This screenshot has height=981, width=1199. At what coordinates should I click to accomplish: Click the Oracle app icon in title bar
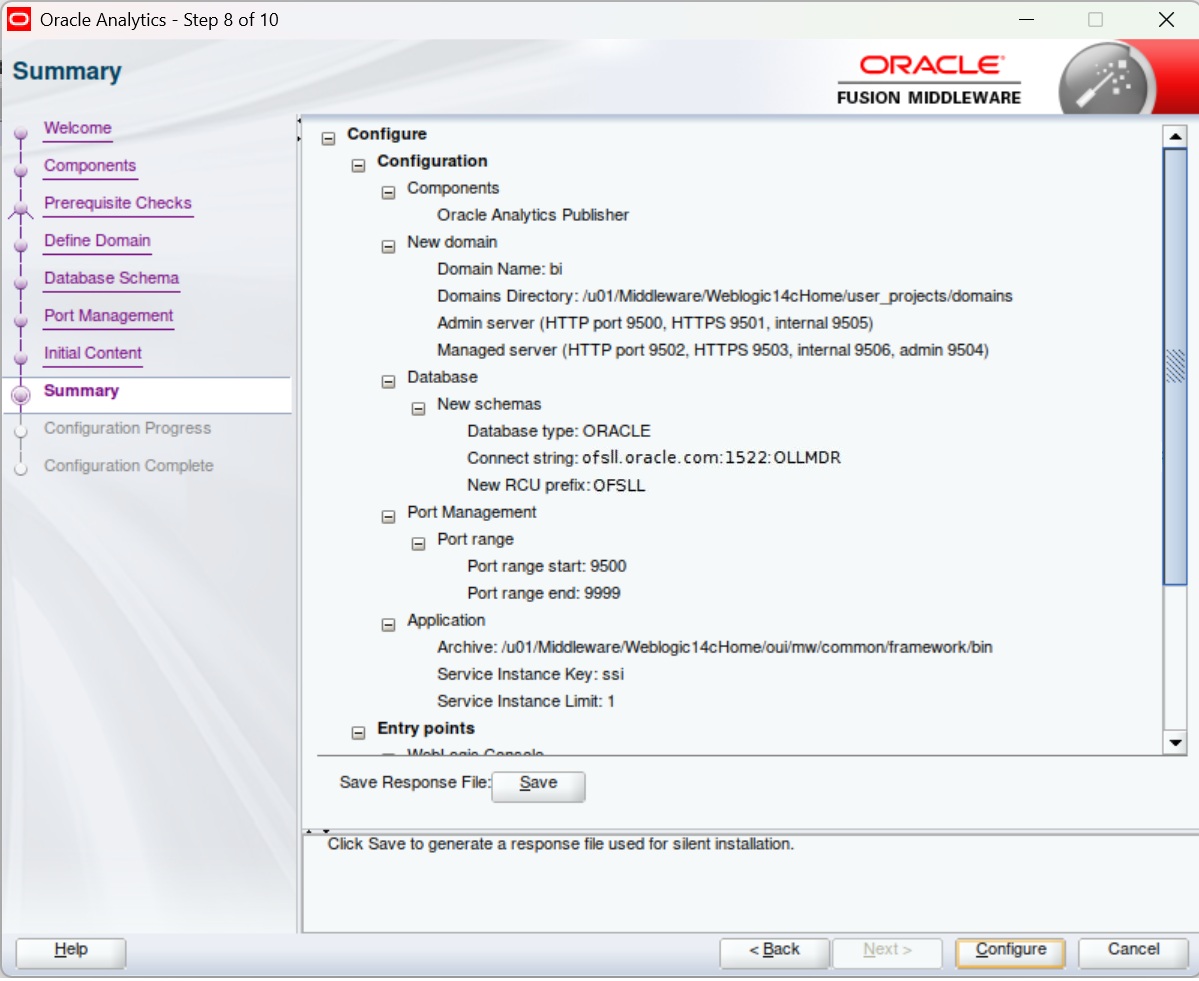coord(19,19)
